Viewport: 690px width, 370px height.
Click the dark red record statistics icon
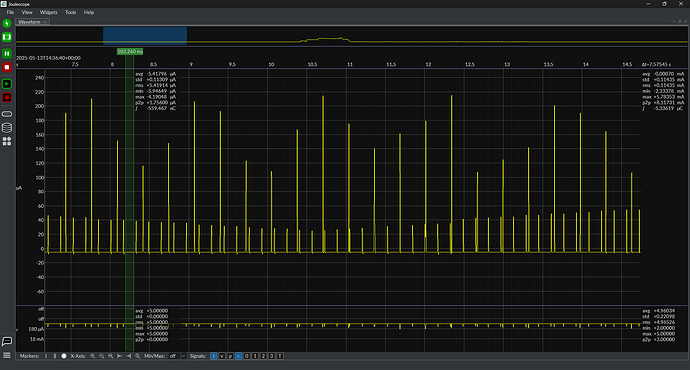[7, 98]
